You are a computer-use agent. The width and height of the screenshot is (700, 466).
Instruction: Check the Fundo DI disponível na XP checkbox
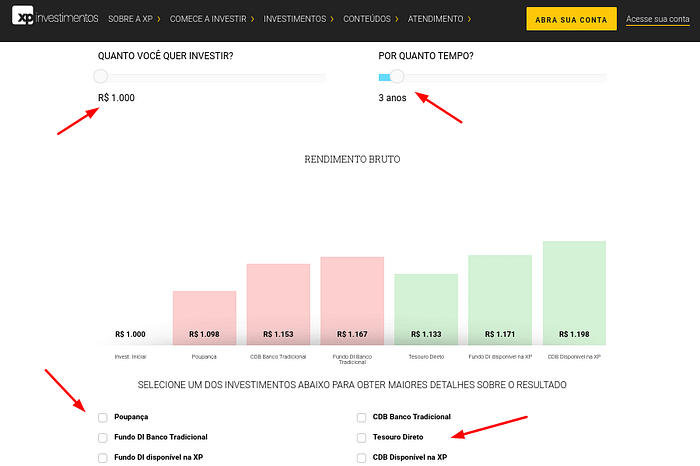tap(103, 458)
